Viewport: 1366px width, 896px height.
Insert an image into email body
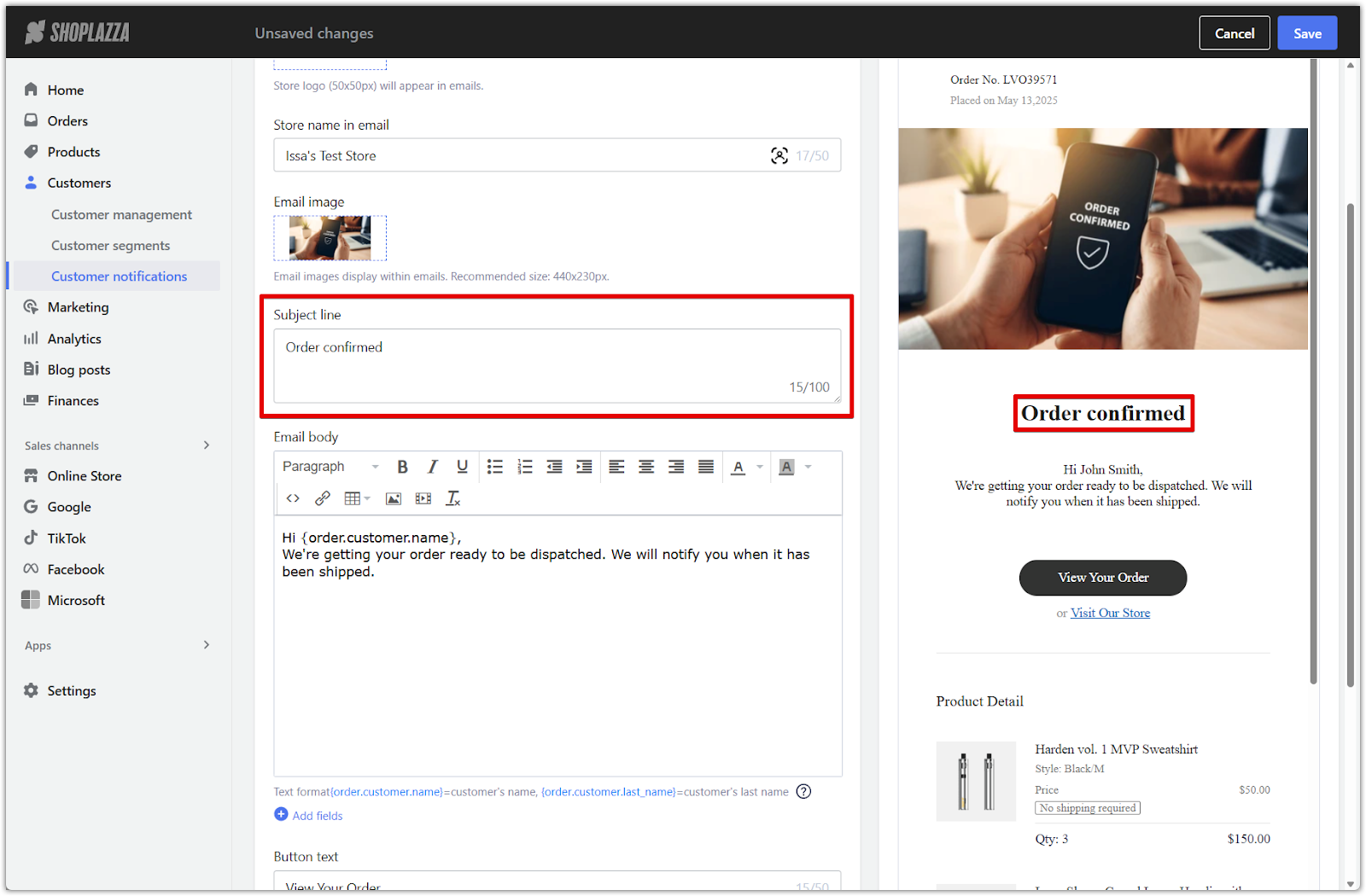click(x=394, y=498)
